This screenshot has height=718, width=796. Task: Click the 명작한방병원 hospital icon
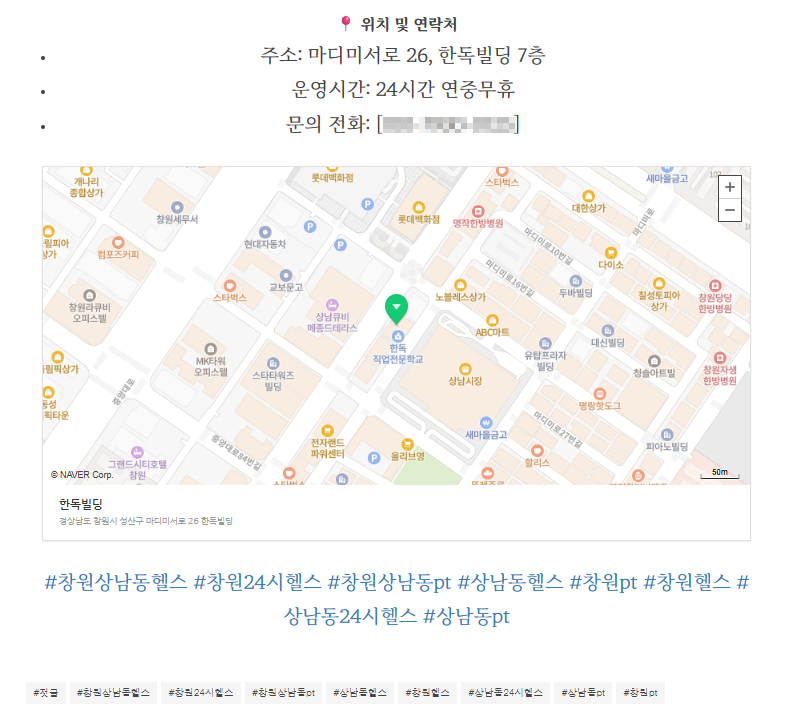click(478, 211)
